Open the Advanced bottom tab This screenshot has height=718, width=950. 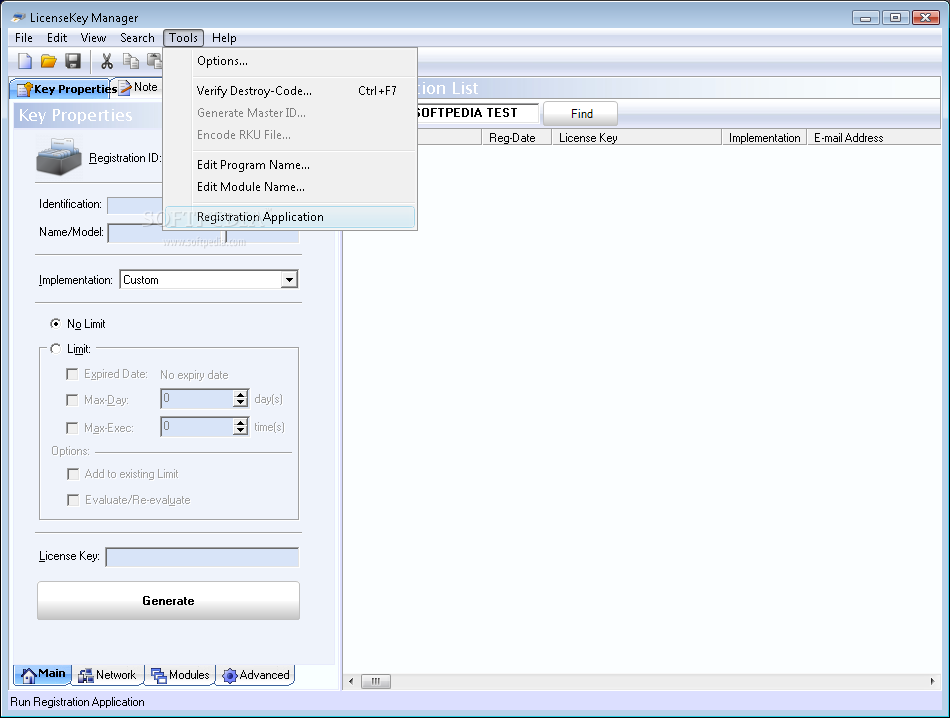(256, 674)
